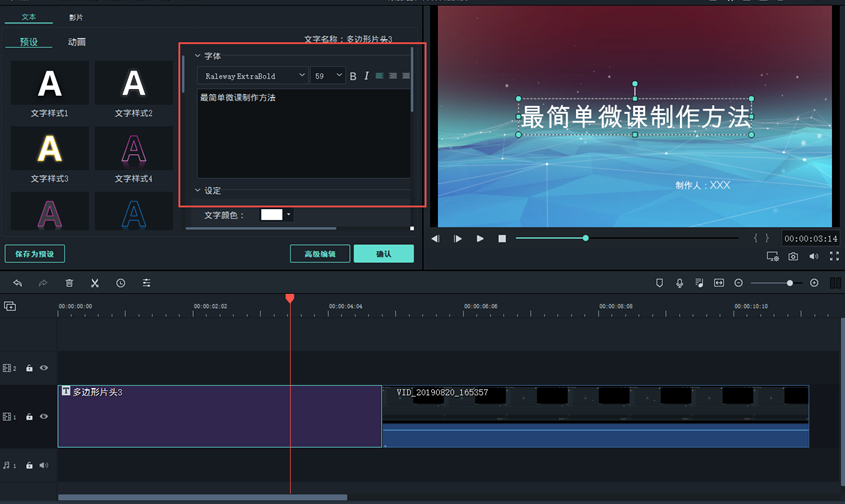Record voiceover with the microphone icon
This screenshot has width=845, height=504.
(x=680, y=283)
